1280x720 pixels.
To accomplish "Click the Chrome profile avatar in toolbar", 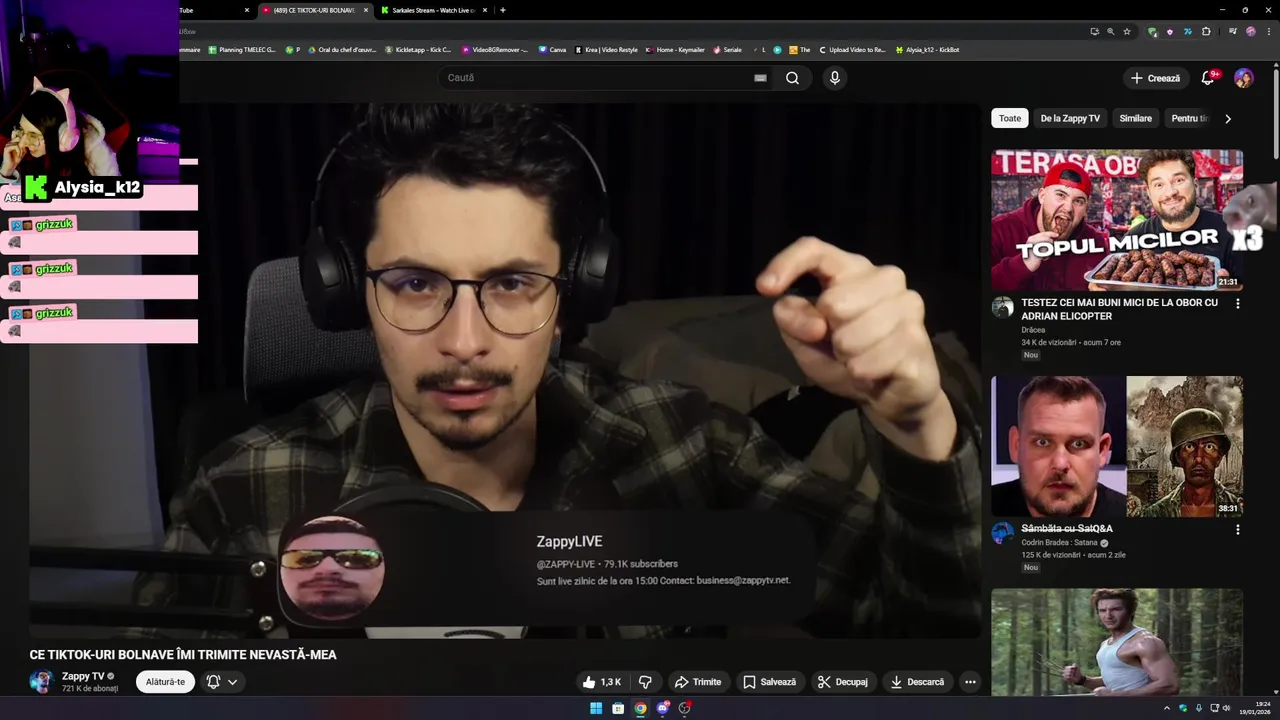I will tap(1250, 31).
